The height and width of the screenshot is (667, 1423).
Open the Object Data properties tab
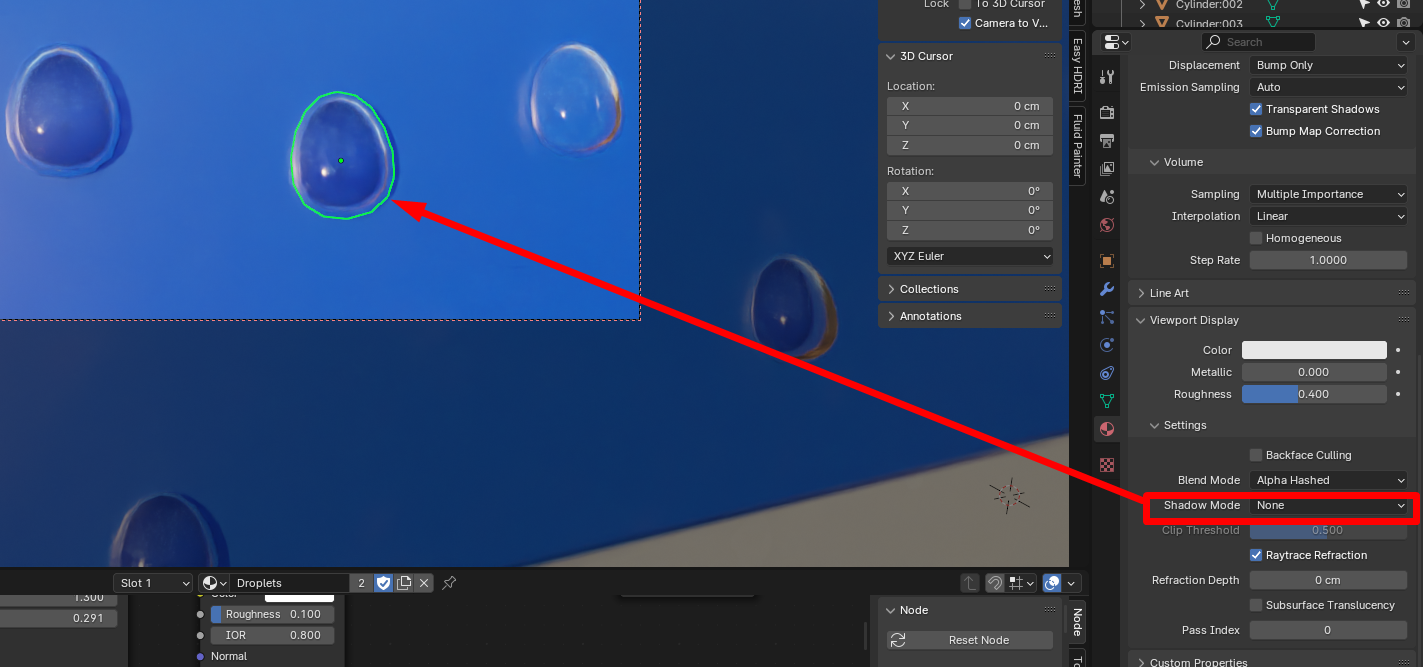1106,401
